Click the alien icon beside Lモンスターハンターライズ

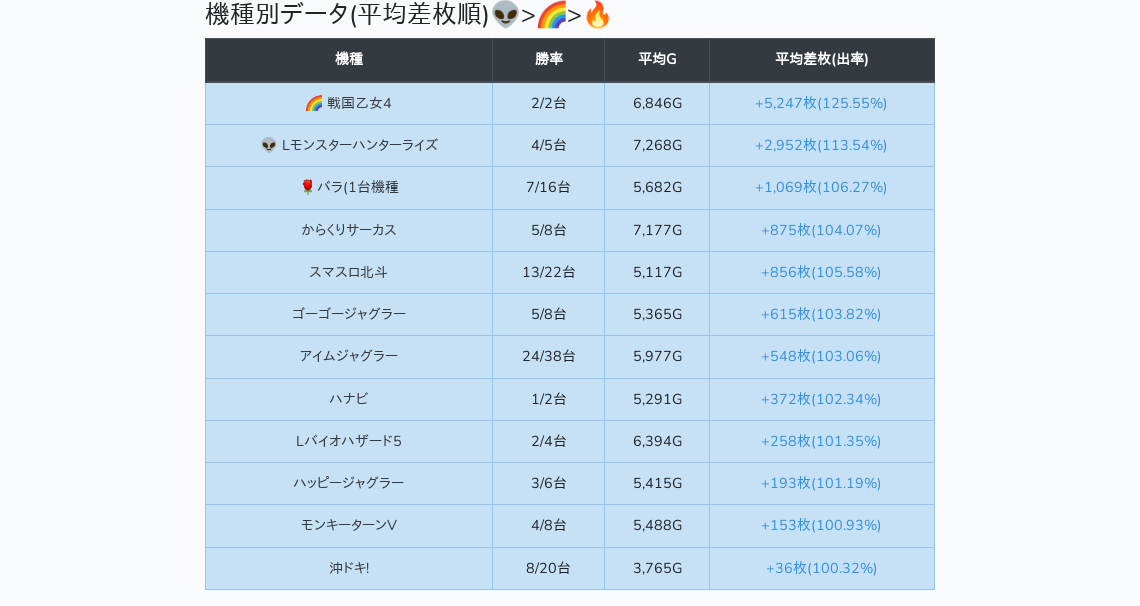coord(269,145)
